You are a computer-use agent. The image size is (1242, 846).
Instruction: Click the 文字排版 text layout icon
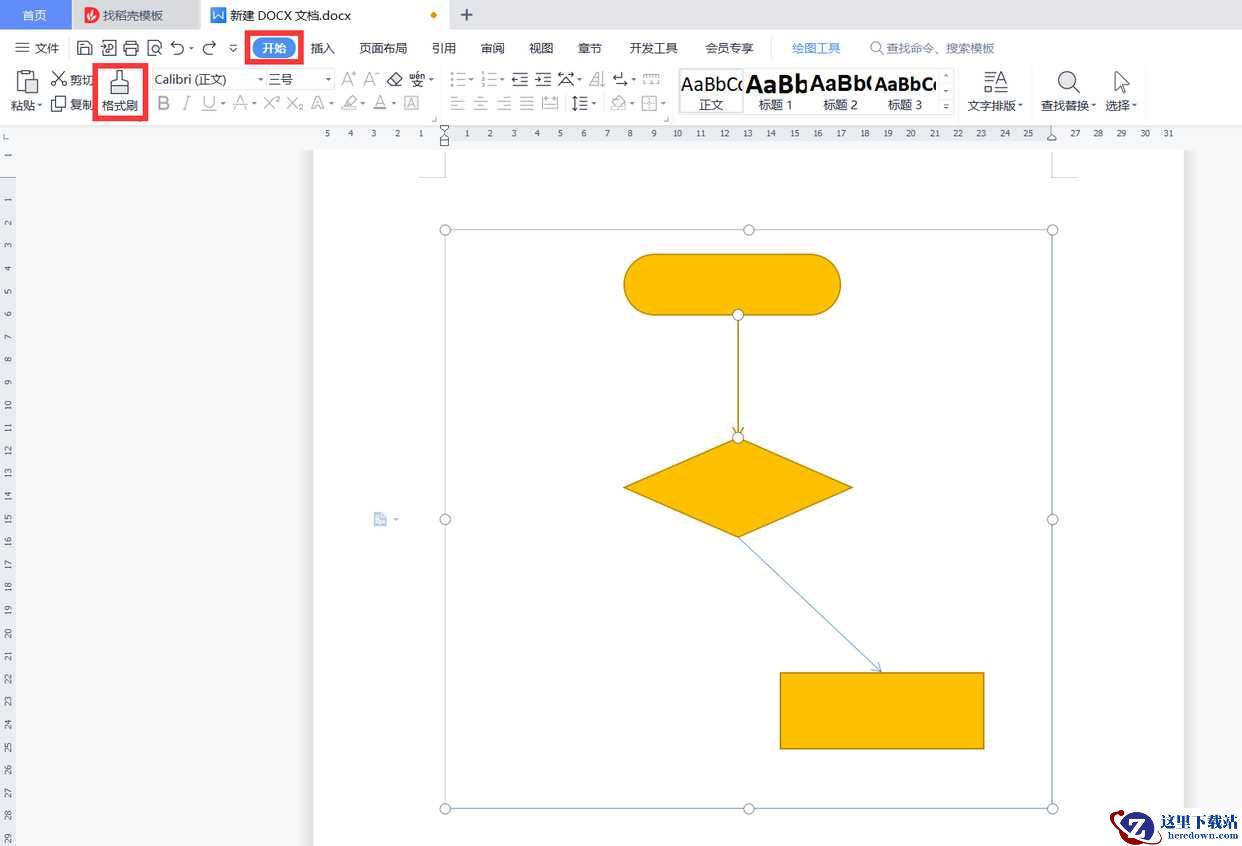(x=995, y=91)
